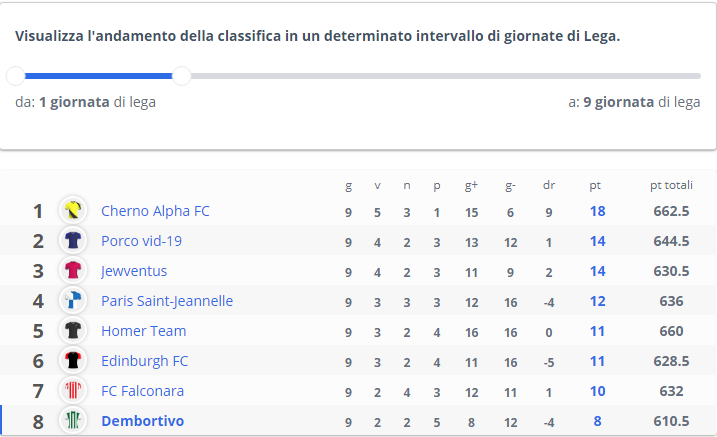717x437 pixels.
Task: Click Paris Saint-Jeannelle blue-white jersey icon
Action: pyautogui.click(x=73, y=301)
